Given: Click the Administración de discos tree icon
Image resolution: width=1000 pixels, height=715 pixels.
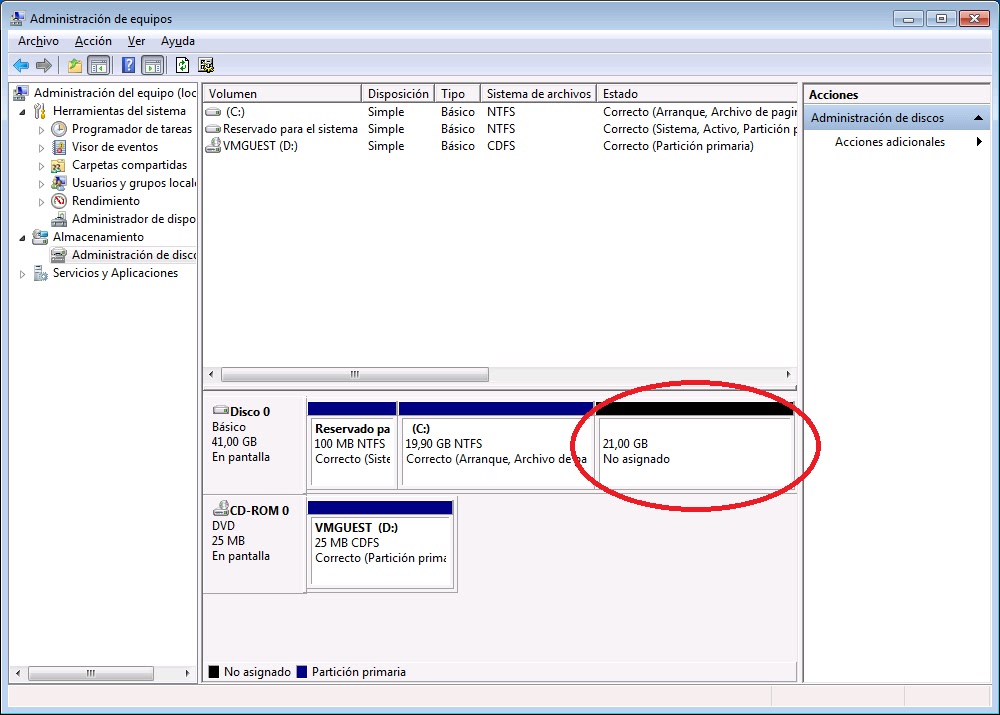Looking at the screenshot, I should [x=59, y=255].
